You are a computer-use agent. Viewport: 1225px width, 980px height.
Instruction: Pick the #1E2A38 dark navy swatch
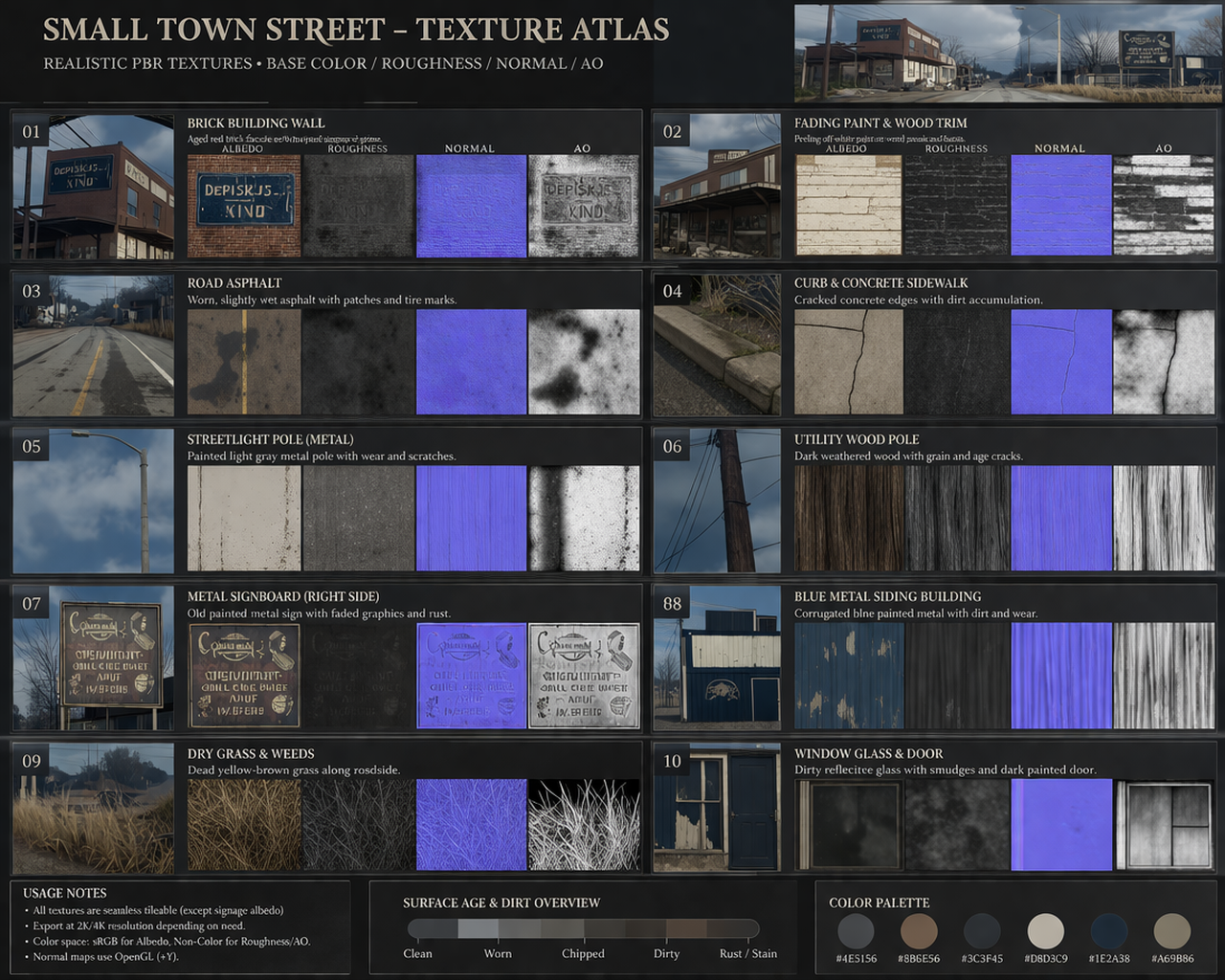pyautogui.click(x=1108, y=930)
